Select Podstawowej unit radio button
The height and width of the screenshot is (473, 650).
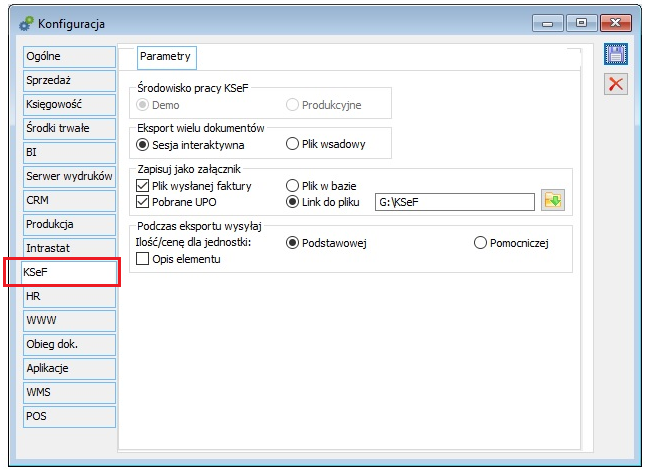point(292,243)
